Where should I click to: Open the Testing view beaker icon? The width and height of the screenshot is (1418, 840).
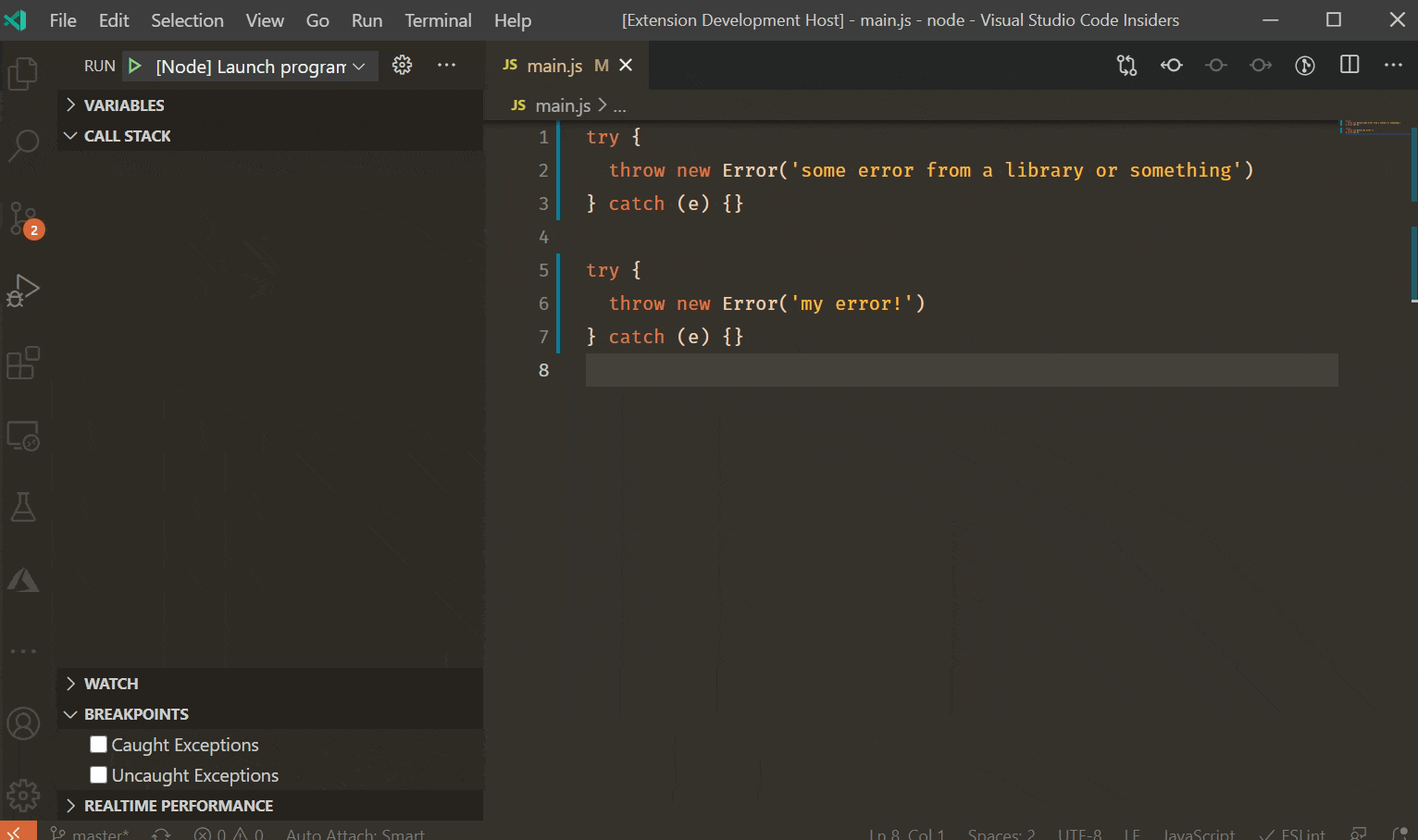[x=22, y=507]
